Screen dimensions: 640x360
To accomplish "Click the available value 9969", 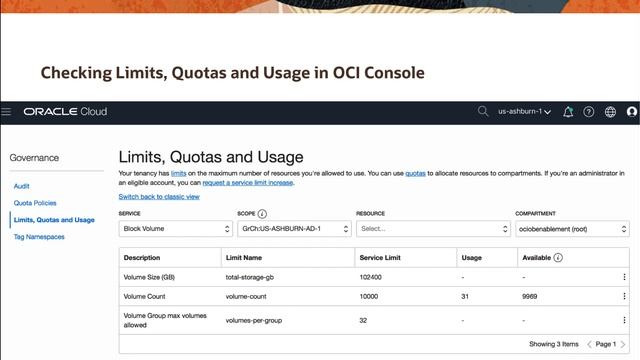I will [529, 296].
